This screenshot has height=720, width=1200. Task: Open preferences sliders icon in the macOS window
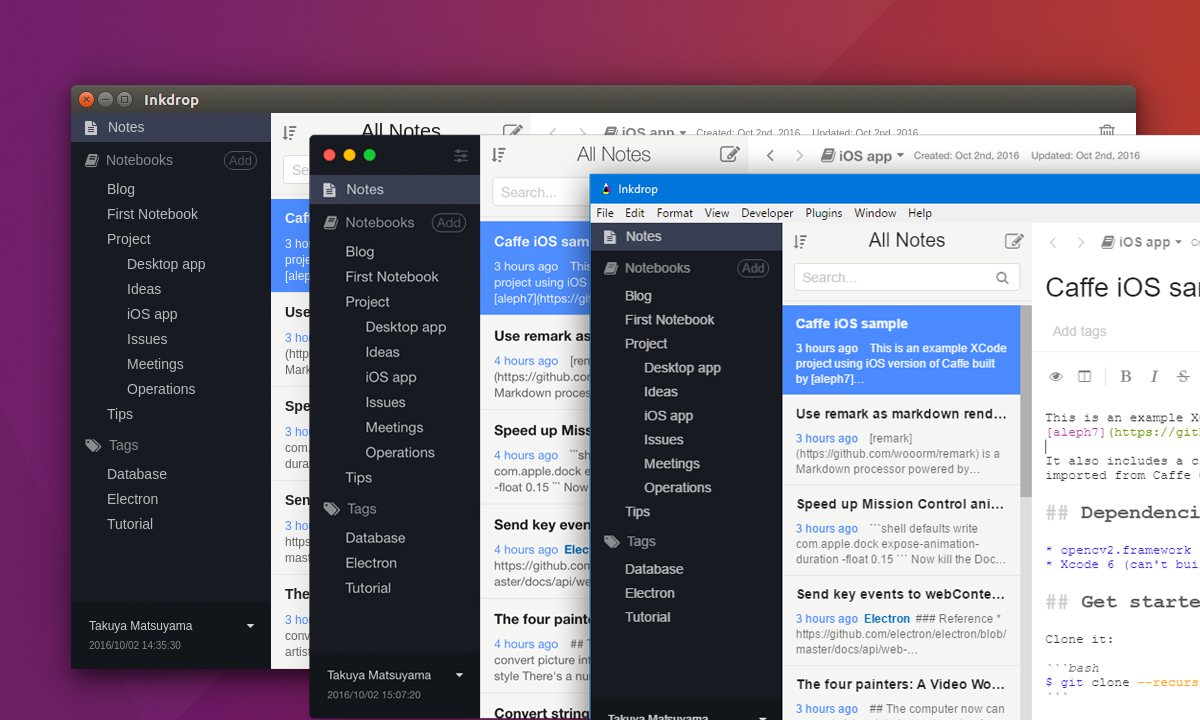[461, 155]
